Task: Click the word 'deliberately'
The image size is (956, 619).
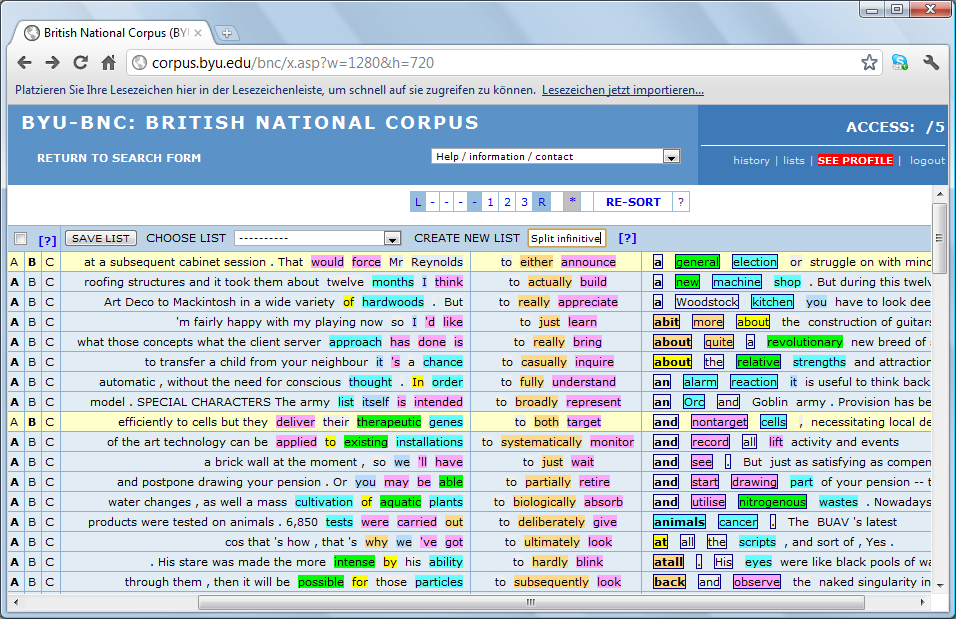Action: tap(551, 522)
